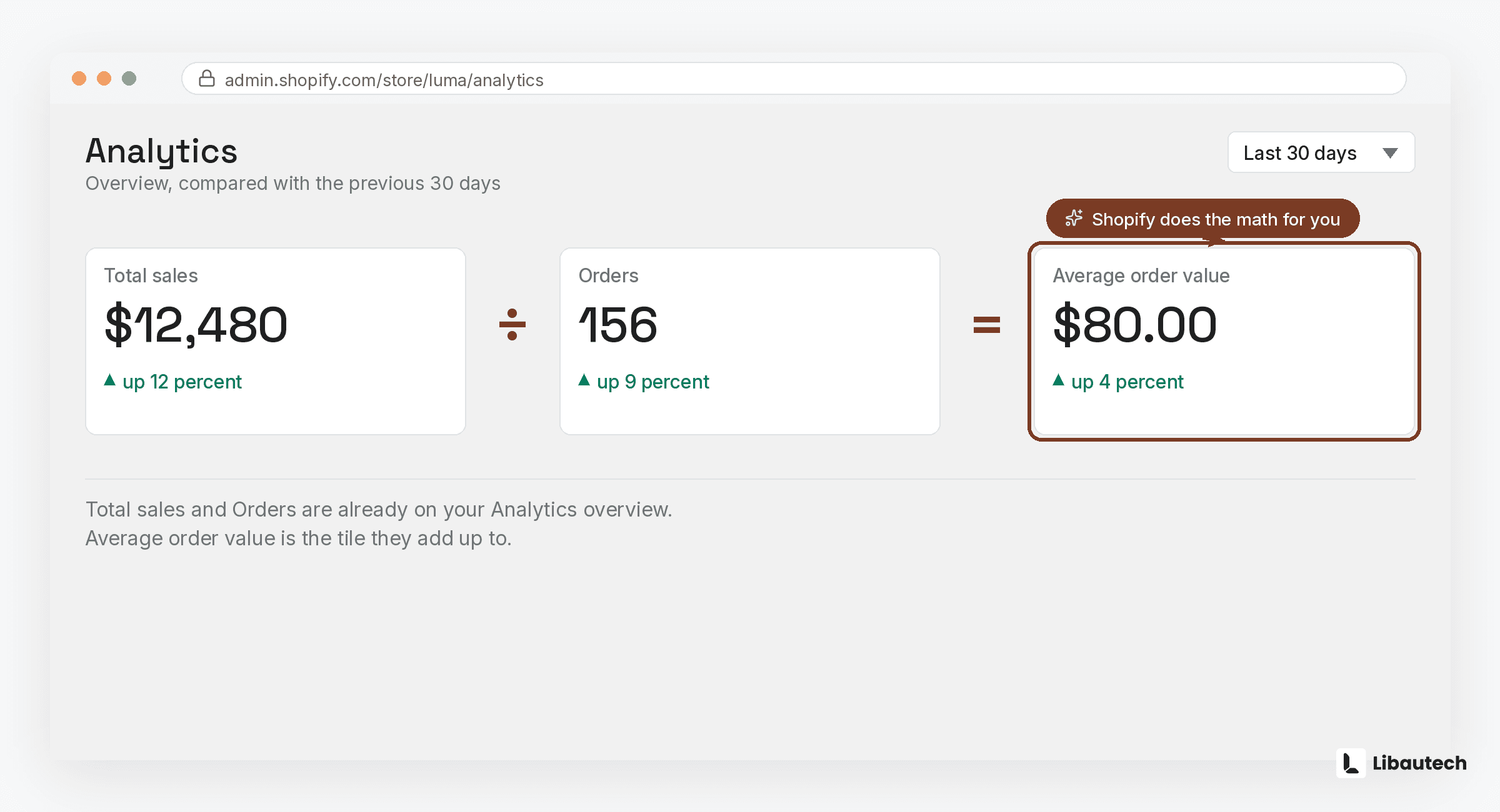Click the Shopify does the math badge
Screen dimensions: 1500x812
click(x=1202, y=219)
